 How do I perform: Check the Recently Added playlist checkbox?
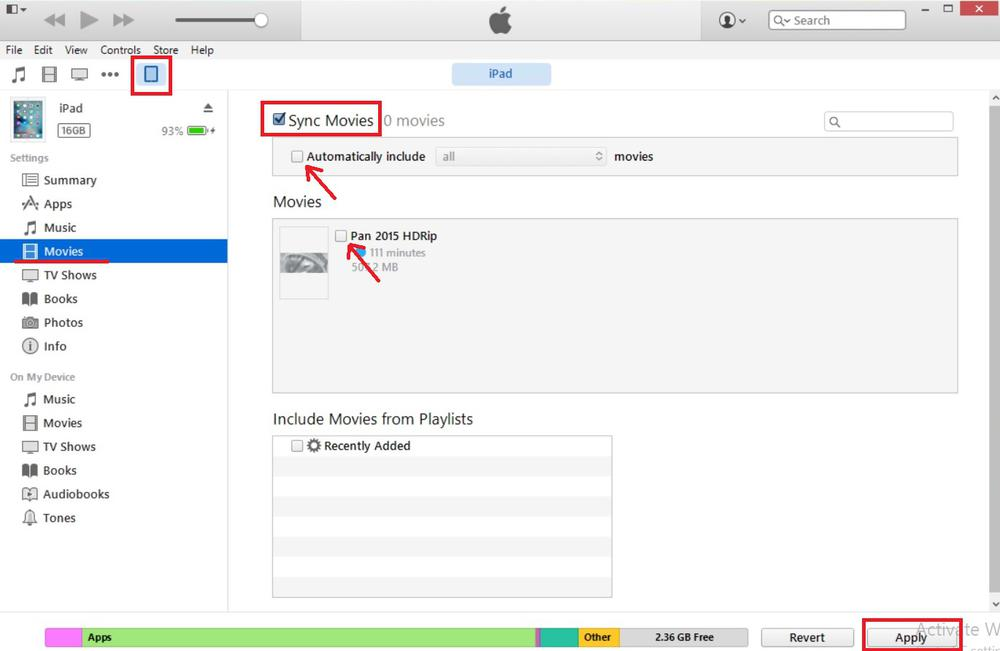[297, 446]
